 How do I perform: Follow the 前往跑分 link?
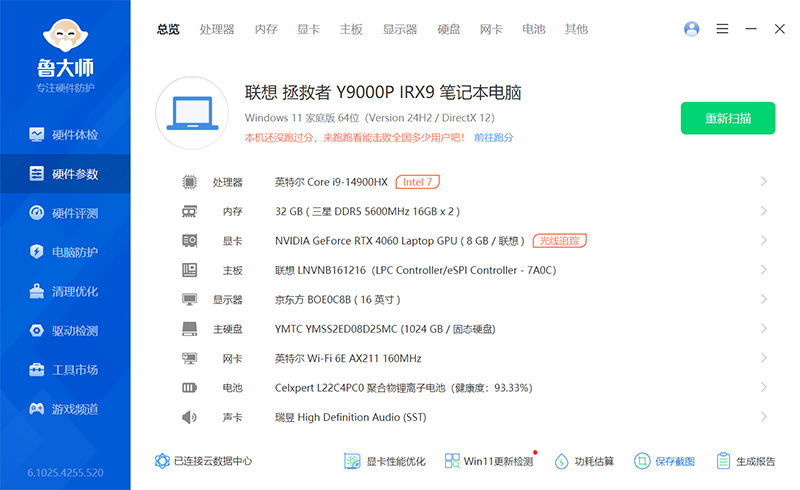tap(493, 137)
